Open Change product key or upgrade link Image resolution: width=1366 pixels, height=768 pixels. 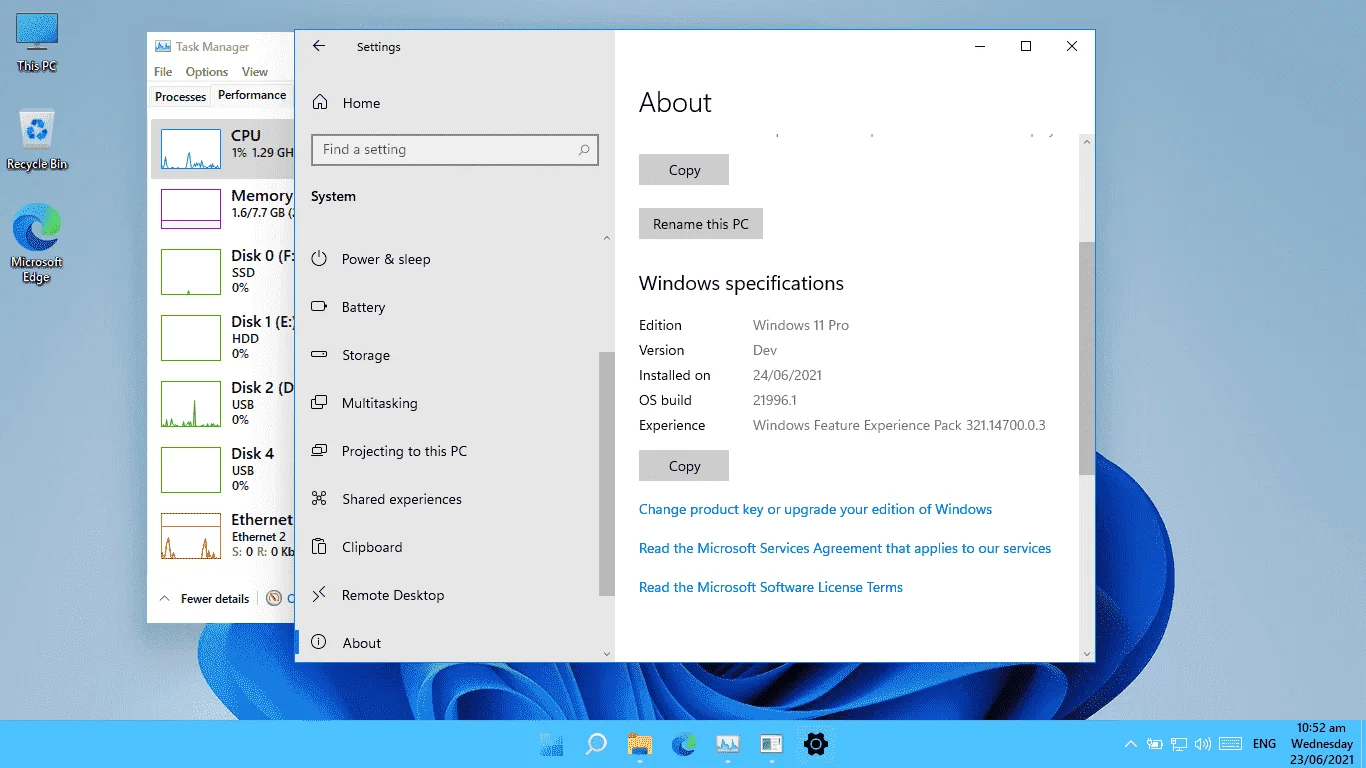click(x=815, y=509)
